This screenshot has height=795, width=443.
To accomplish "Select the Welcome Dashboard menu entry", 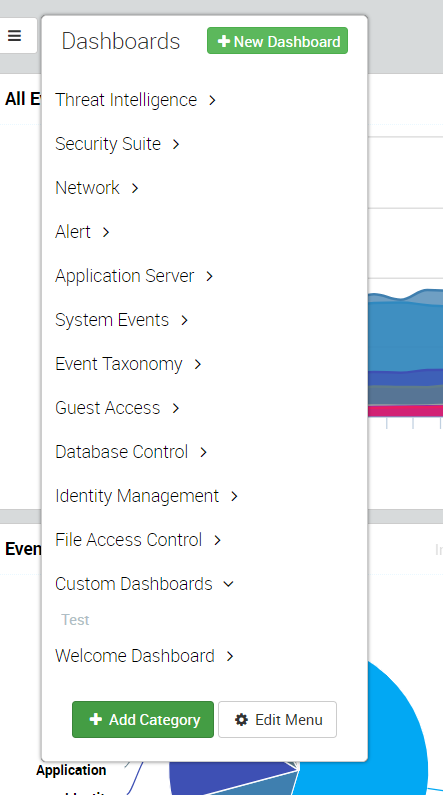I will [135, 656].
